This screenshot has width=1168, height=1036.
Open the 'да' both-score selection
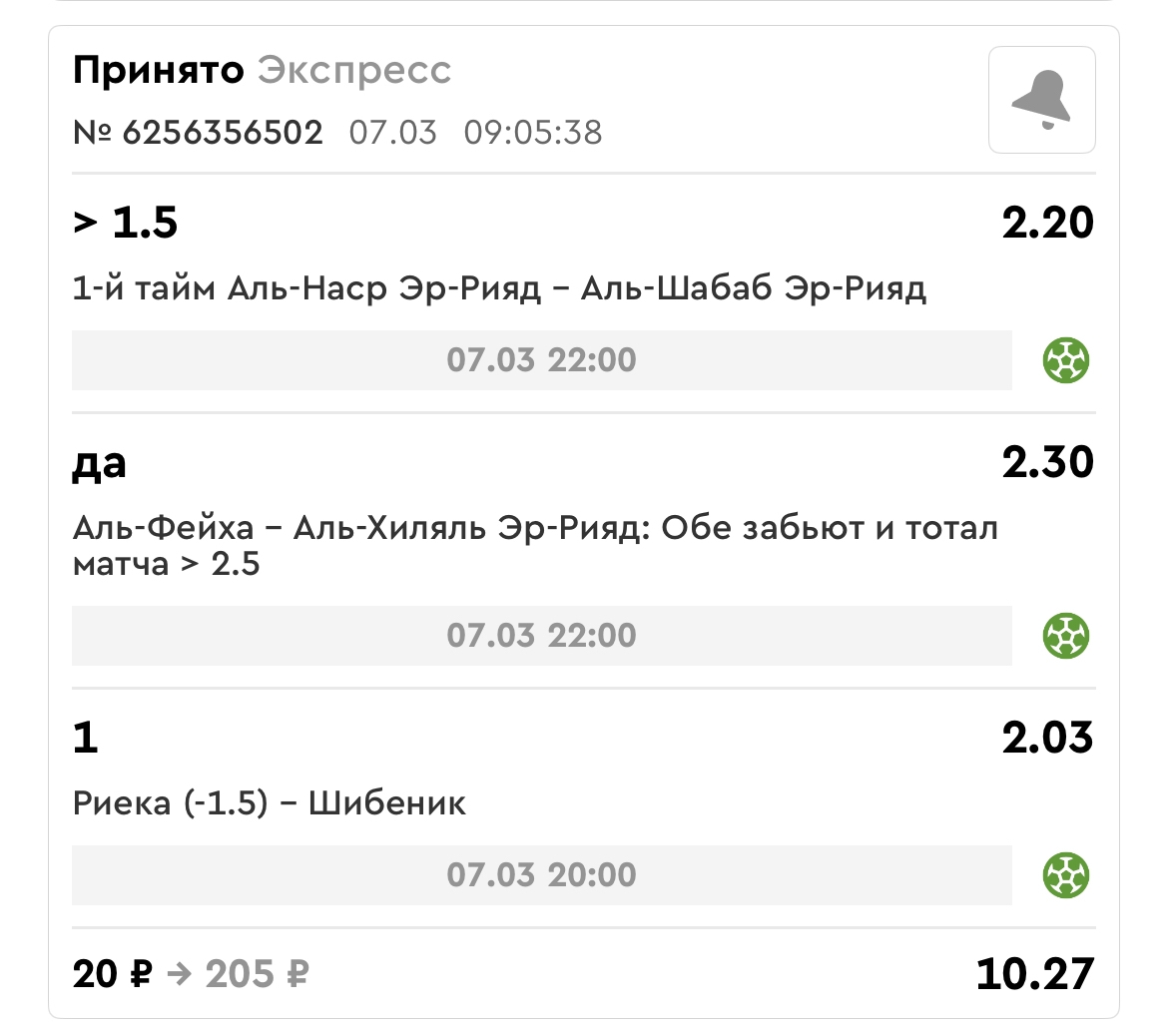click(99, 463)
